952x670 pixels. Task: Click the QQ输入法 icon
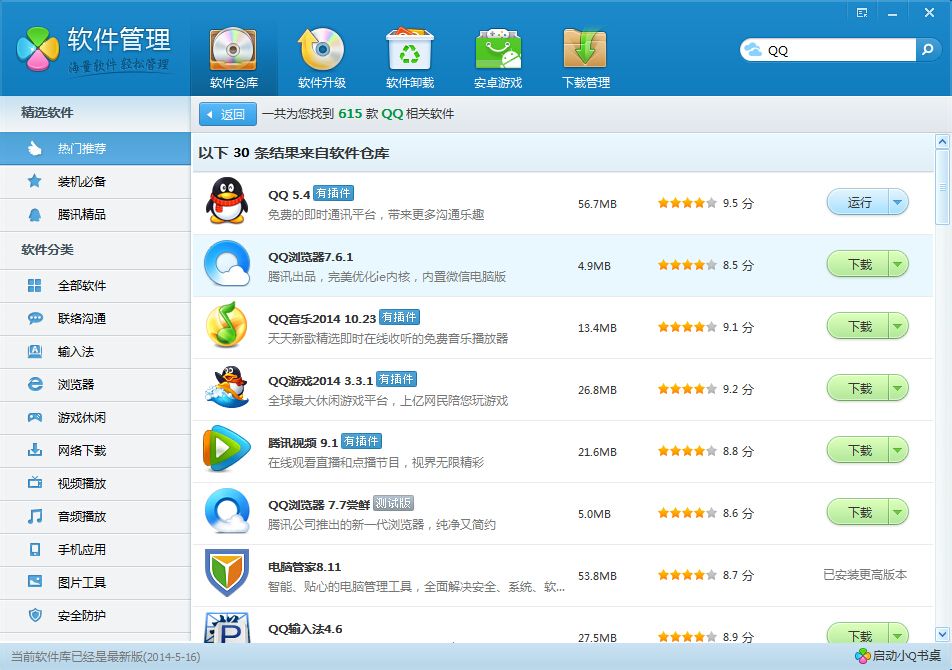tap(226, 628)
